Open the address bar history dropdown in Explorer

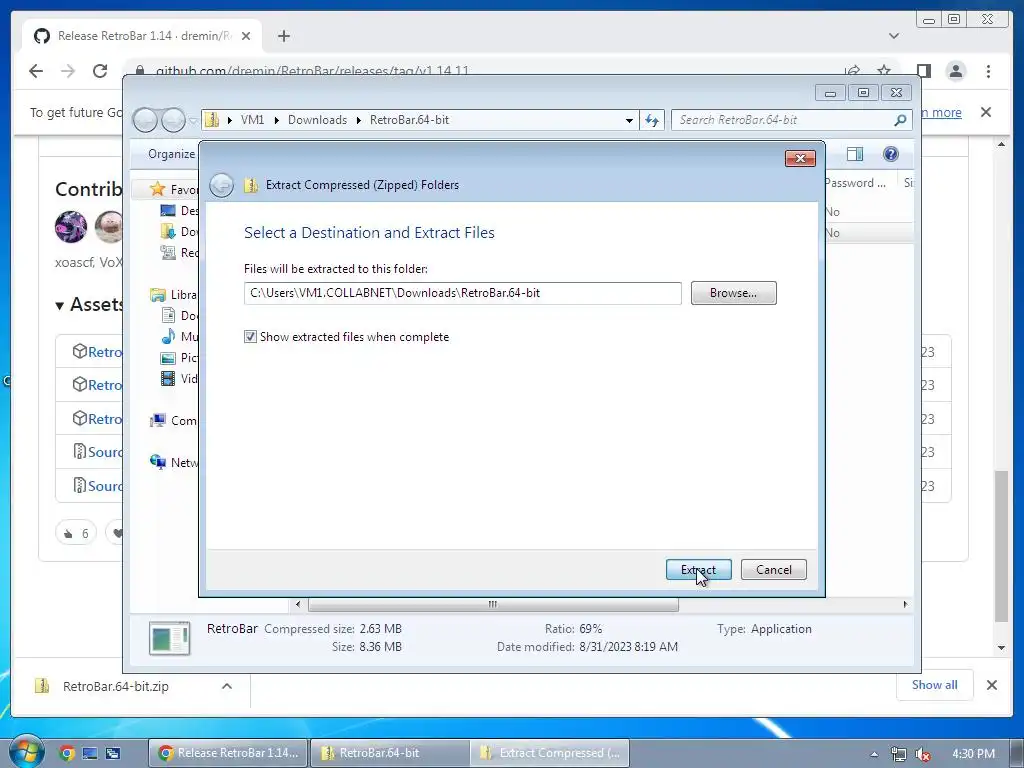[x=629, y=120]
